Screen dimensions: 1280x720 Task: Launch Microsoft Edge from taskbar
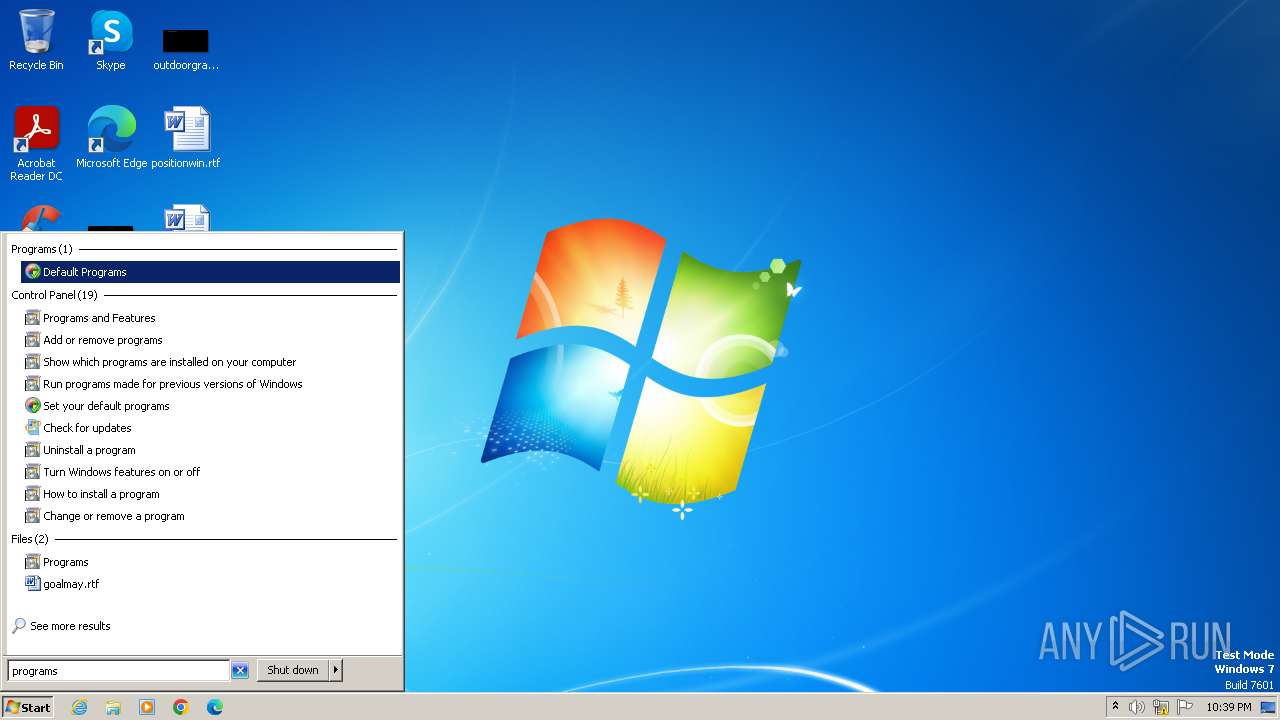[x=215, y=707]
